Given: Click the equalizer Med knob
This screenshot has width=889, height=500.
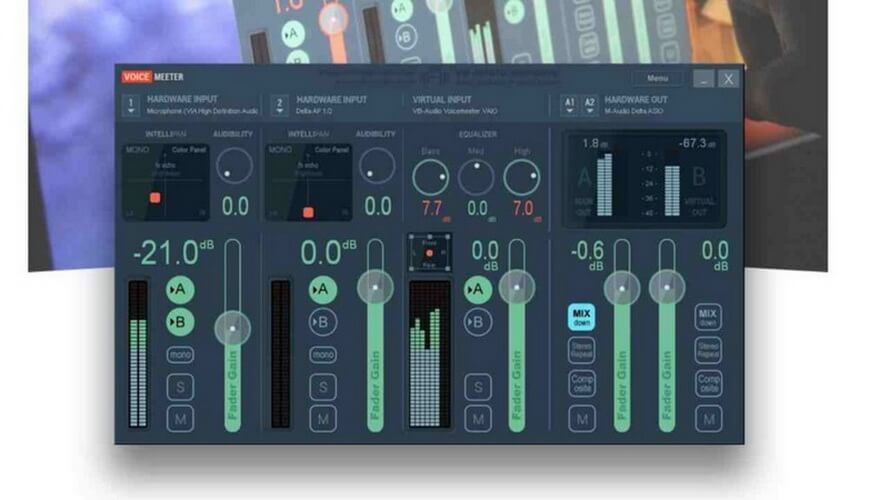Looking at the screenshot, I should pyautogui.click(x=476, y=177).
